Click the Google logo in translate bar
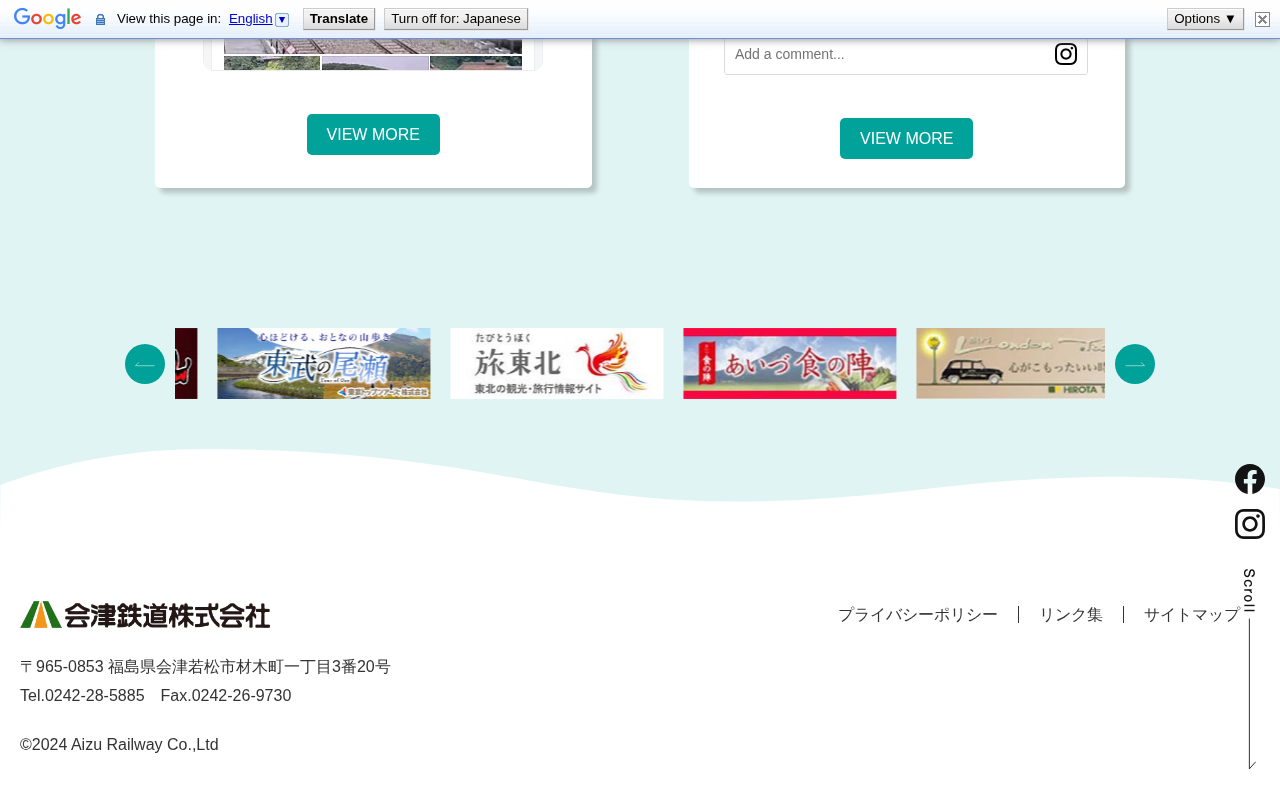 tap(48, 19)
